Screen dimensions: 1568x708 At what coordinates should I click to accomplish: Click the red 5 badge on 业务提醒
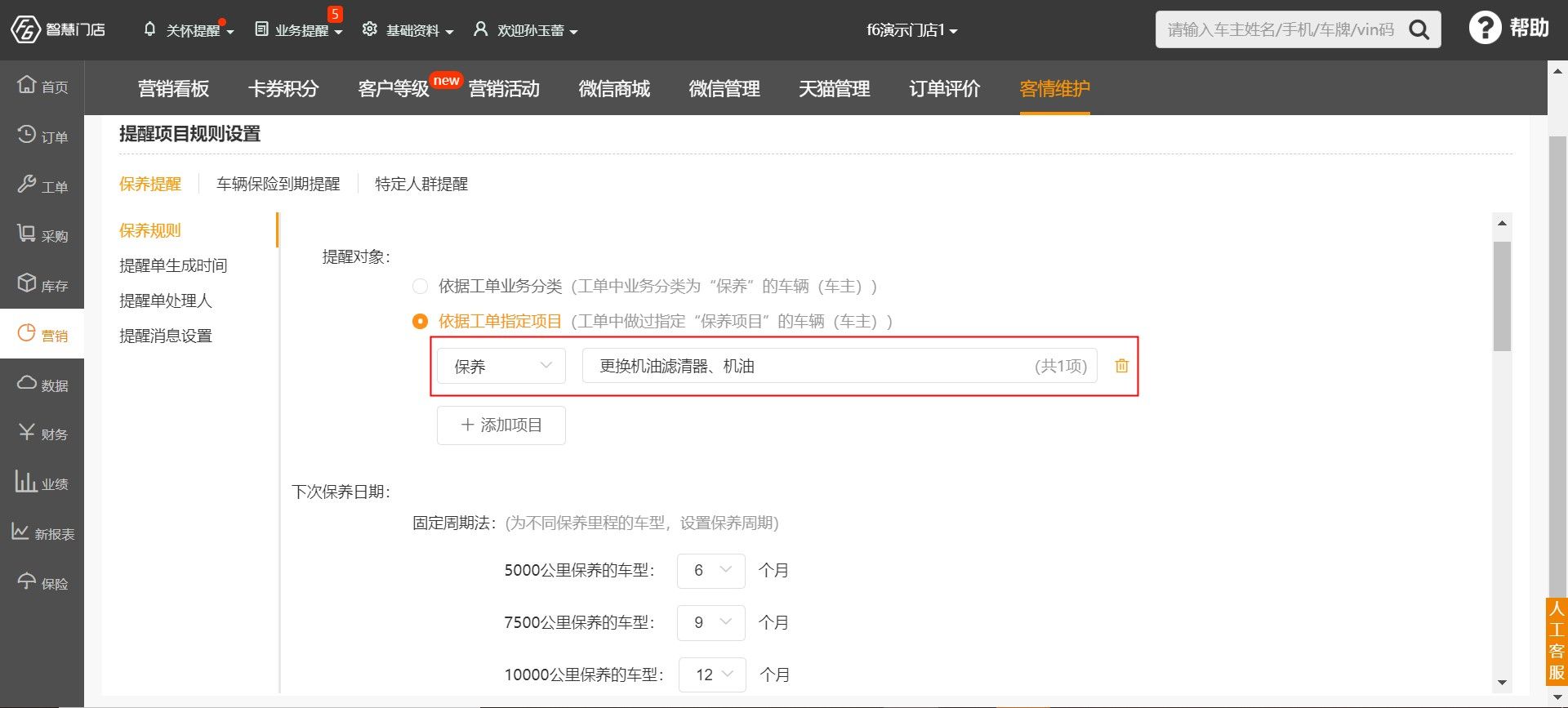pos(335,14)
